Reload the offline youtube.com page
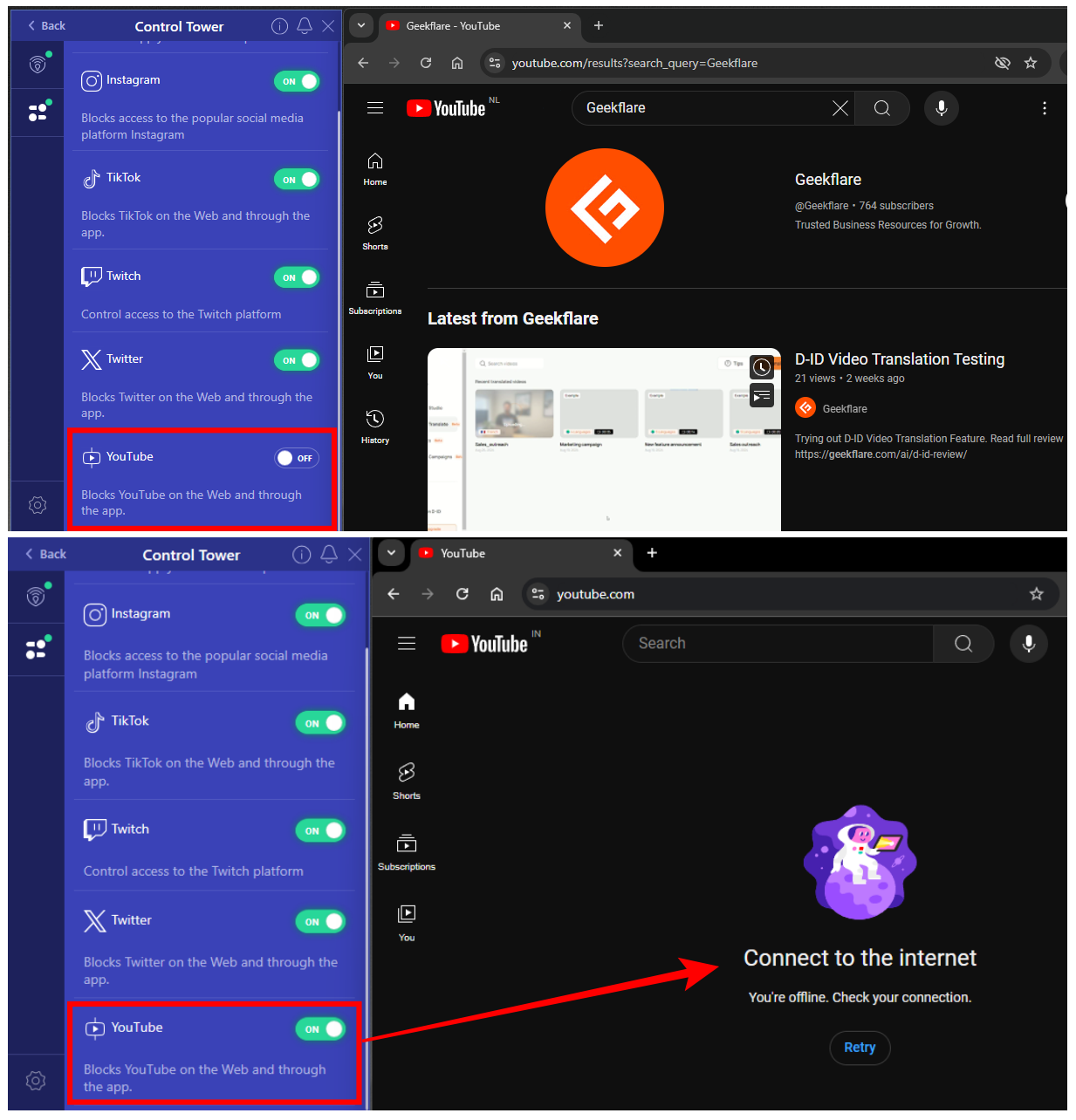The height and width of the screenshot is (1120, 1076). pyautogui.click(x=463, y=594)
